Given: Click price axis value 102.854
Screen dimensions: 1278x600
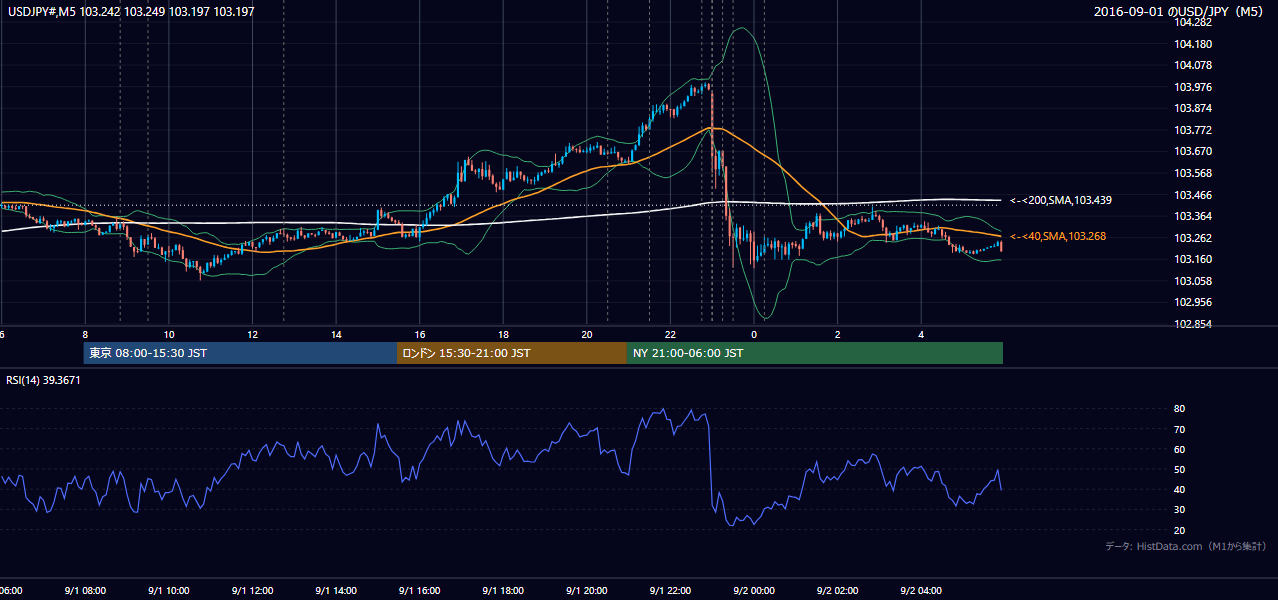Looking at the screenshot, I should click(x=1194, y=324).
